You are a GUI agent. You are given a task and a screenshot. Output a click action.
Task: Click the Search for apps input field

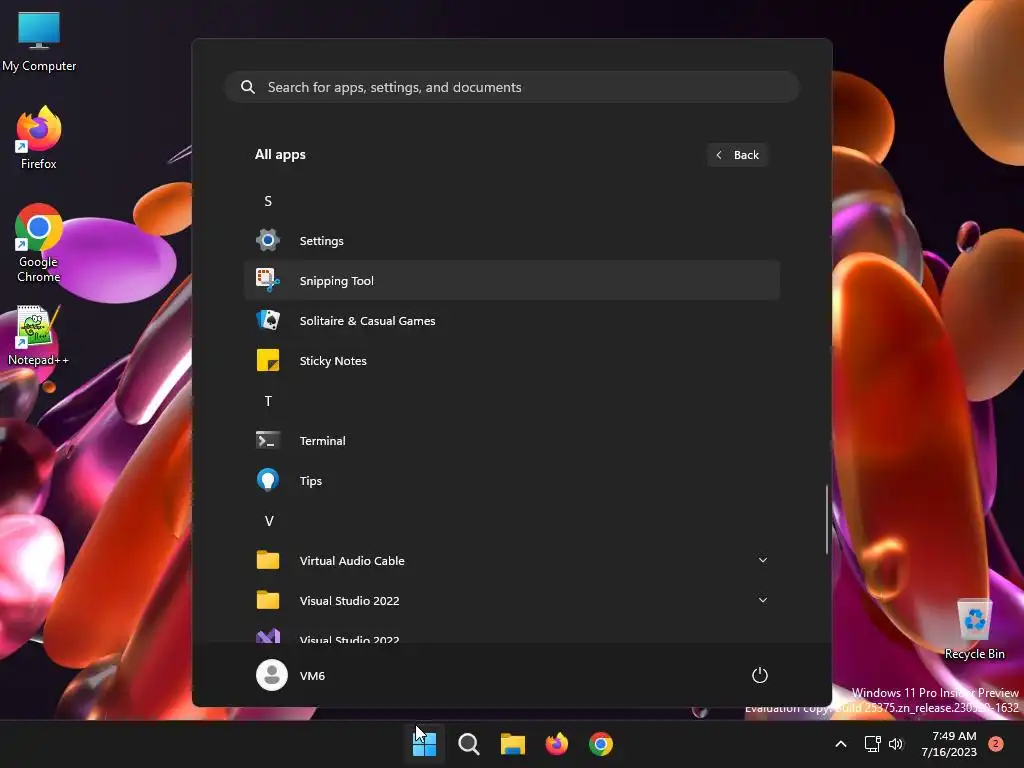512,87
